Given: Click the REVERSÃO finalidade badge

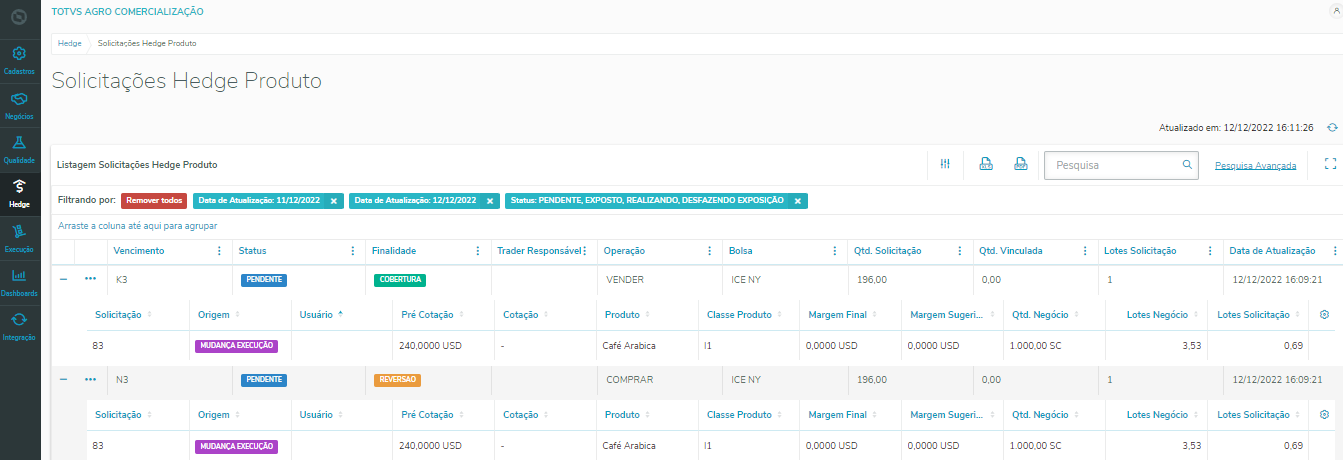Looking at the screenshot, I should (397, 380).
